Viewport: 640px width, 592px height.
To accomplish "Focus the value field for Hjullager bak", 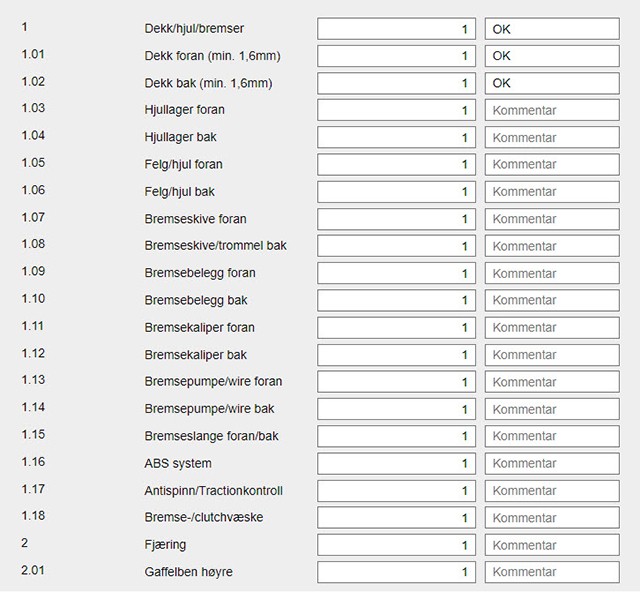I will click(396, 137).
